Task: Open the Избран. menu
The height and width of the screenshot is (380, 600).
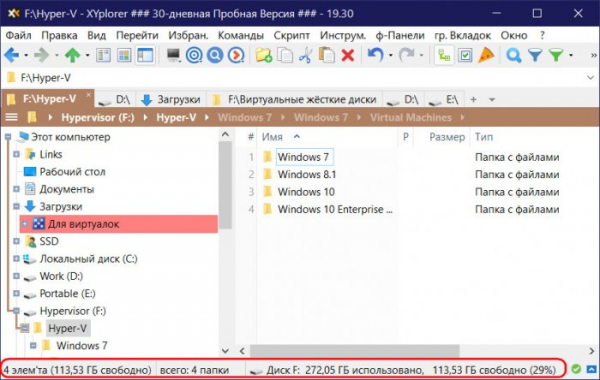Action: click(x=188, y=36)
